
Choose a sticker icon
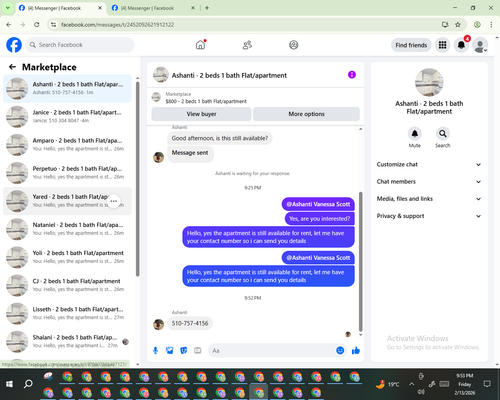tap(184, 350)
